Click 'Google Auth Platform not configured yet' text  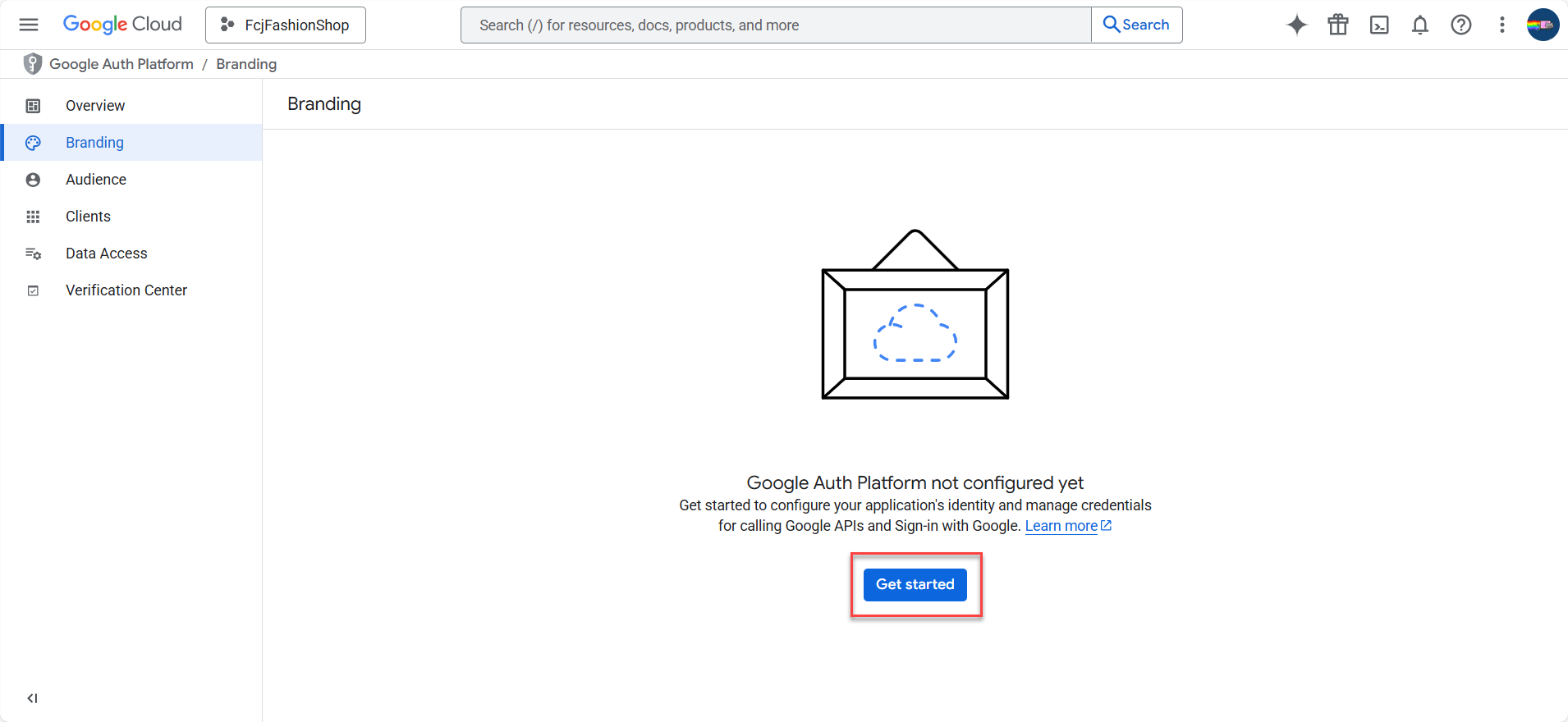point(915,482)
